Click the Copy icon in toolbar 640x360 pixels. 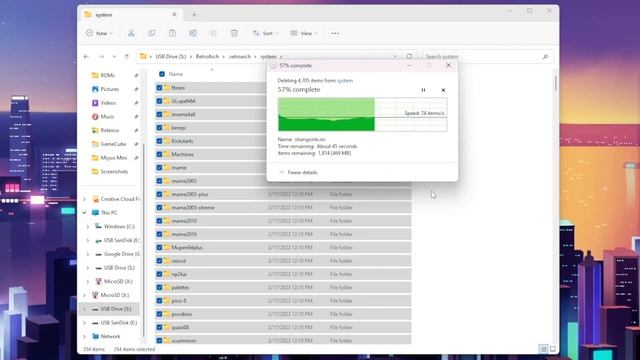pyautogui.click(x=152, y=33)
